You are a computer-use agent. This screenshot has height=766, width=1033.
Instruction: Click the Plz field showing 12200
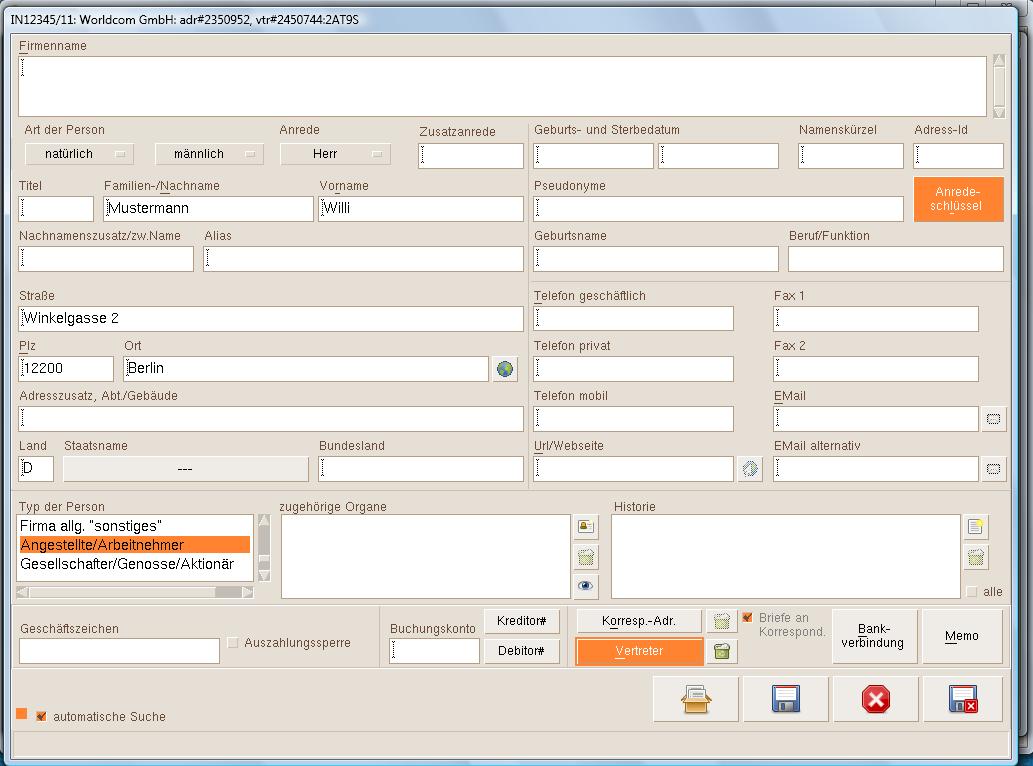pos(66,369)
